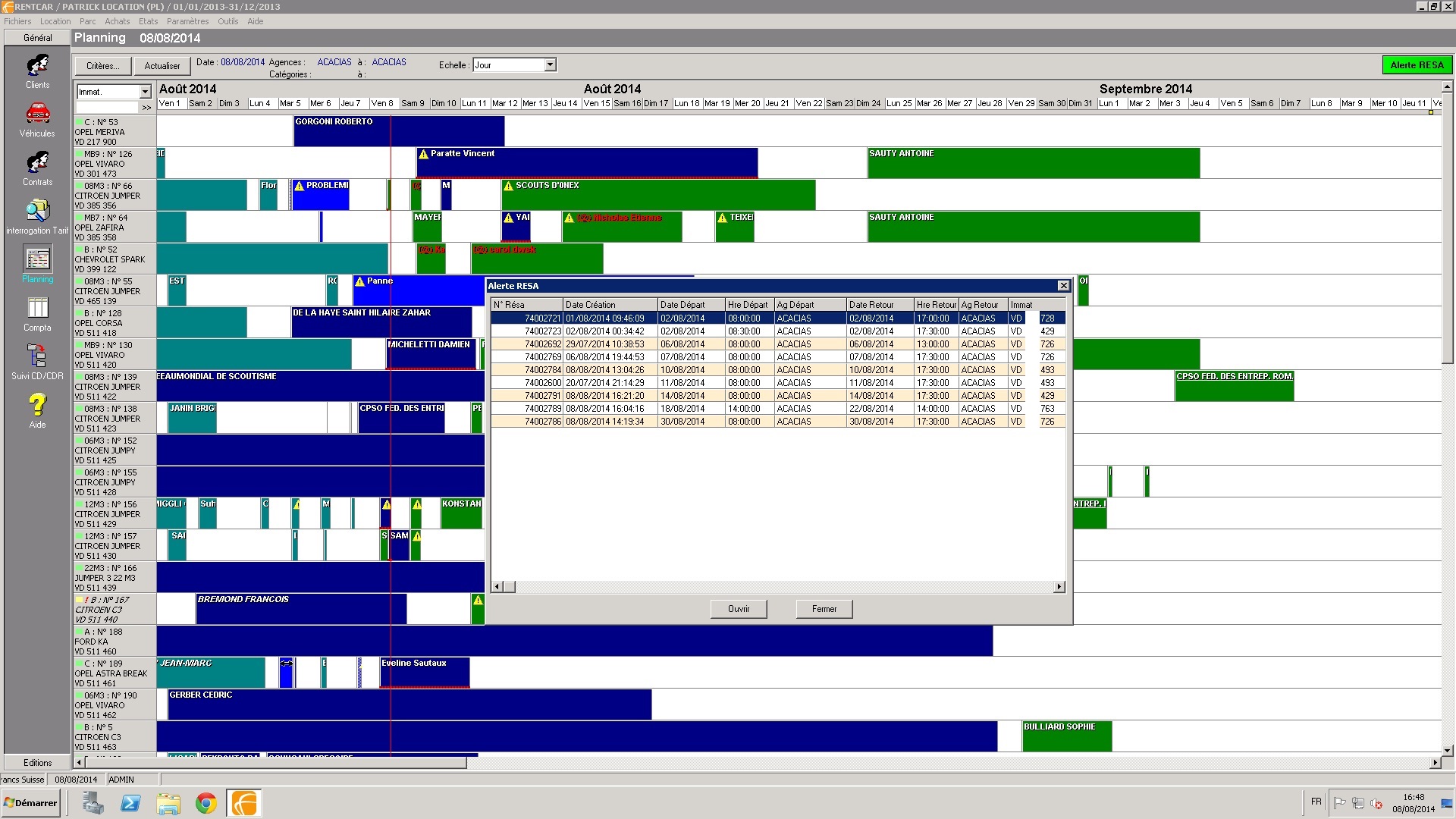
Task: Open the Contrats sidebar icon
Action: (37, 163)
